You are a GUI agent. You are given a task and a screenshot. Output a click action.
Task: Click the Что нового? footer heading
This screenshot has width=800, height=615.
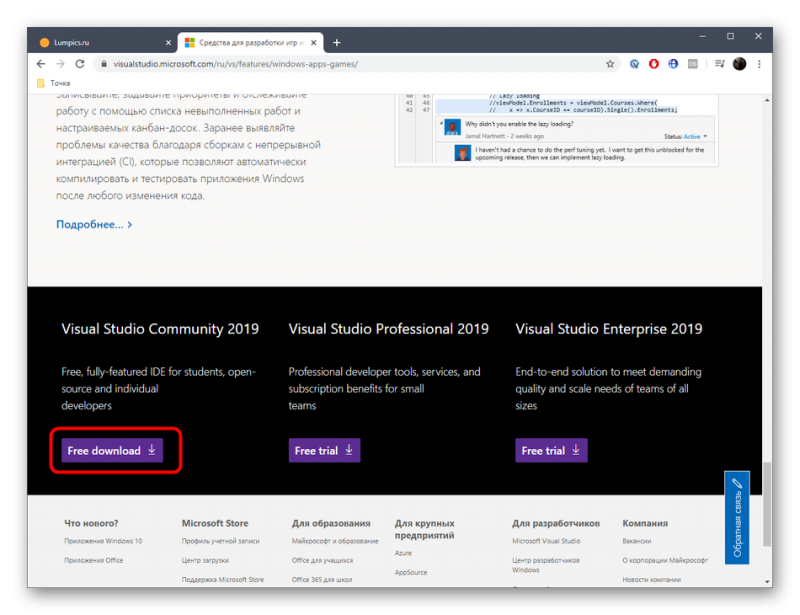(91, 523)
